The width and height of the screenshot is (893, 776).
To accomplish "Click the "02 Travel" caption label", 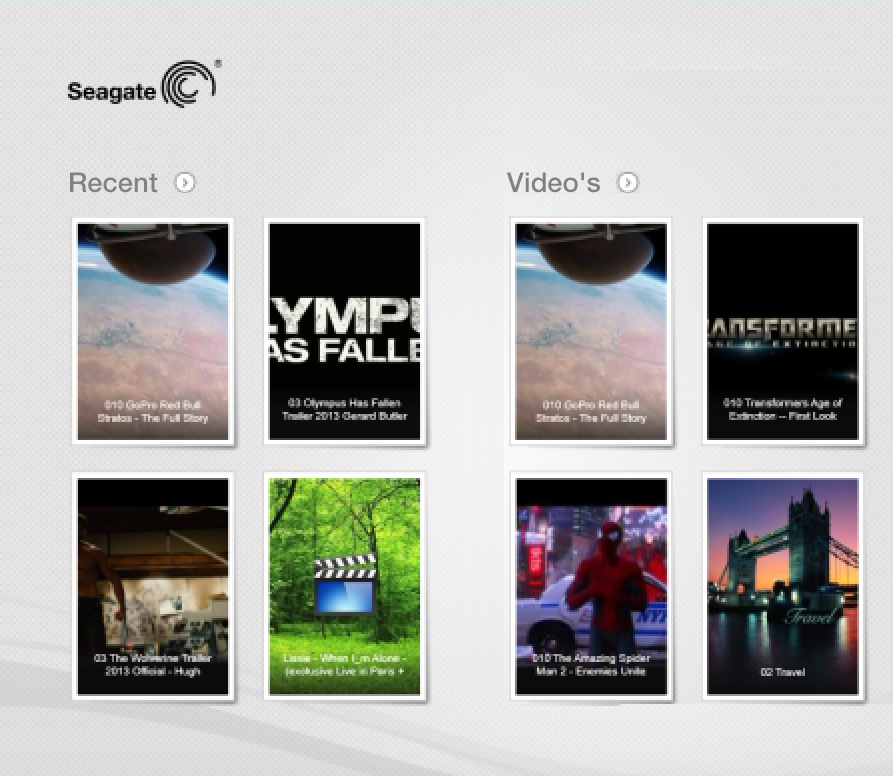I will click(x=783, y=672).
